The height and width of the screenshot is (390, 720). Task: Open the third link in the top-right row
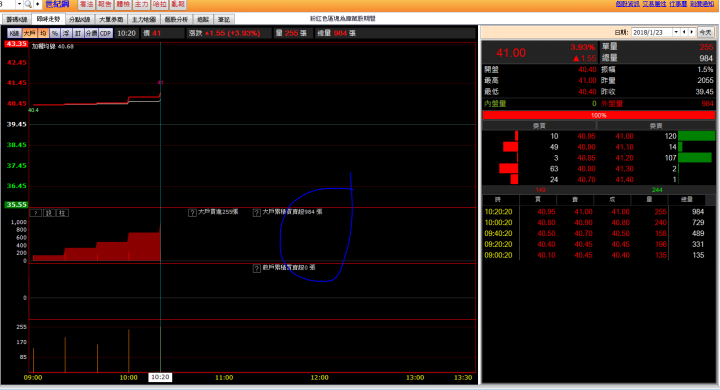point(678,4)
